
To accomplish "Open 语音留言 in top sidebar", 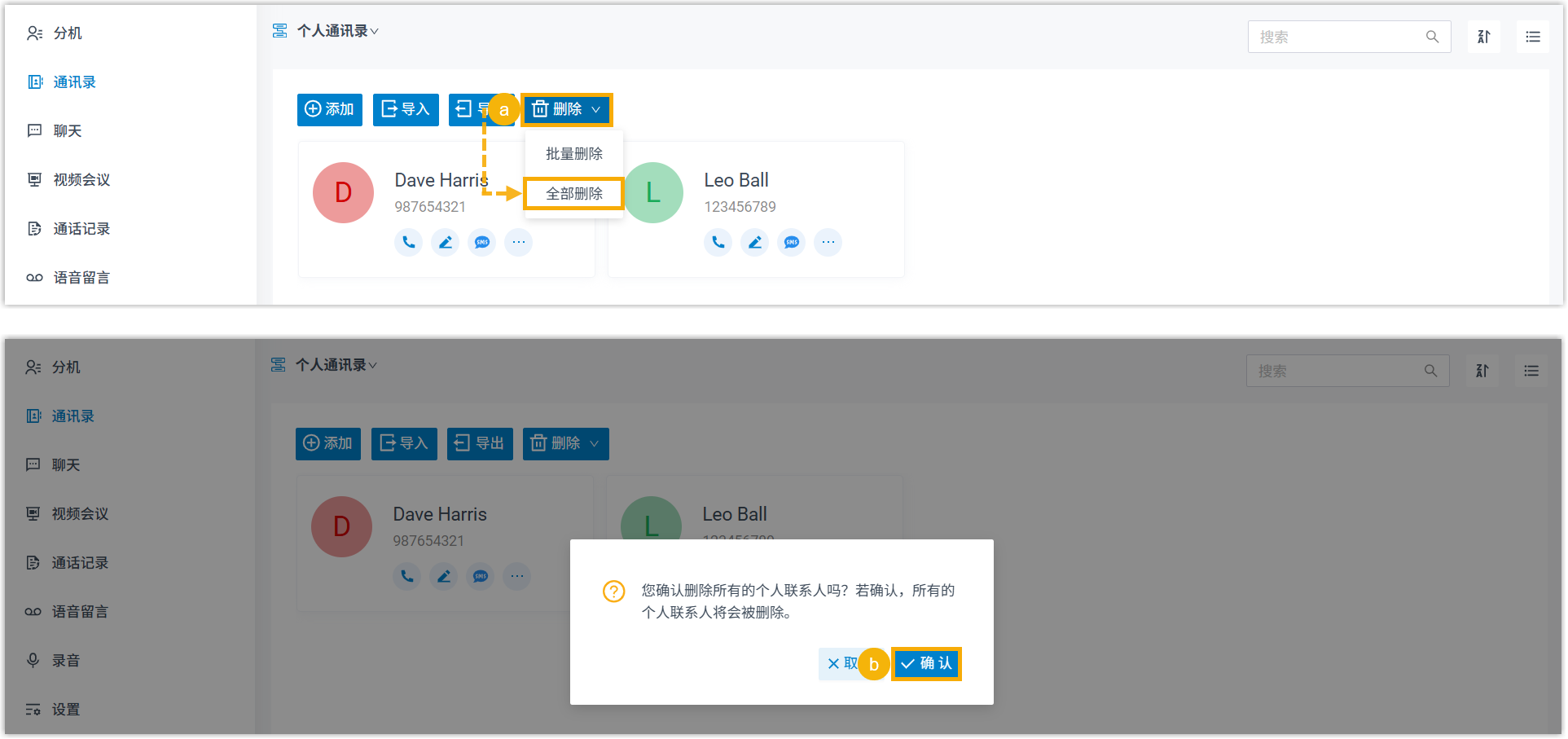I will point(81,278).
